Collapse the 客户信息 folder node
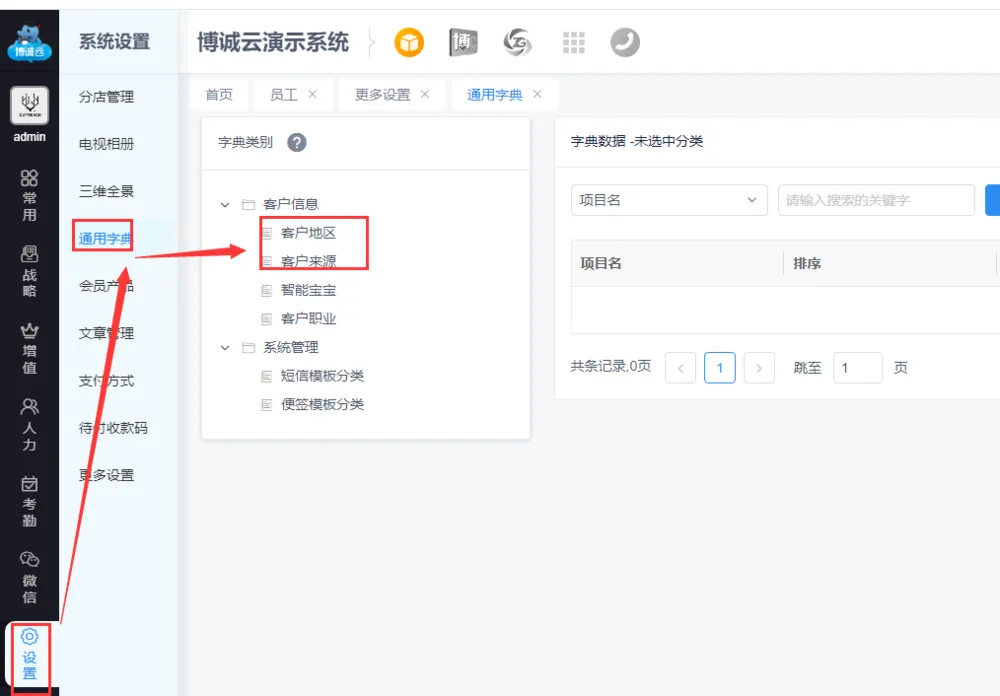This screenshot has width=1000, height=696. pyautogui.click(x=225, y=205)
